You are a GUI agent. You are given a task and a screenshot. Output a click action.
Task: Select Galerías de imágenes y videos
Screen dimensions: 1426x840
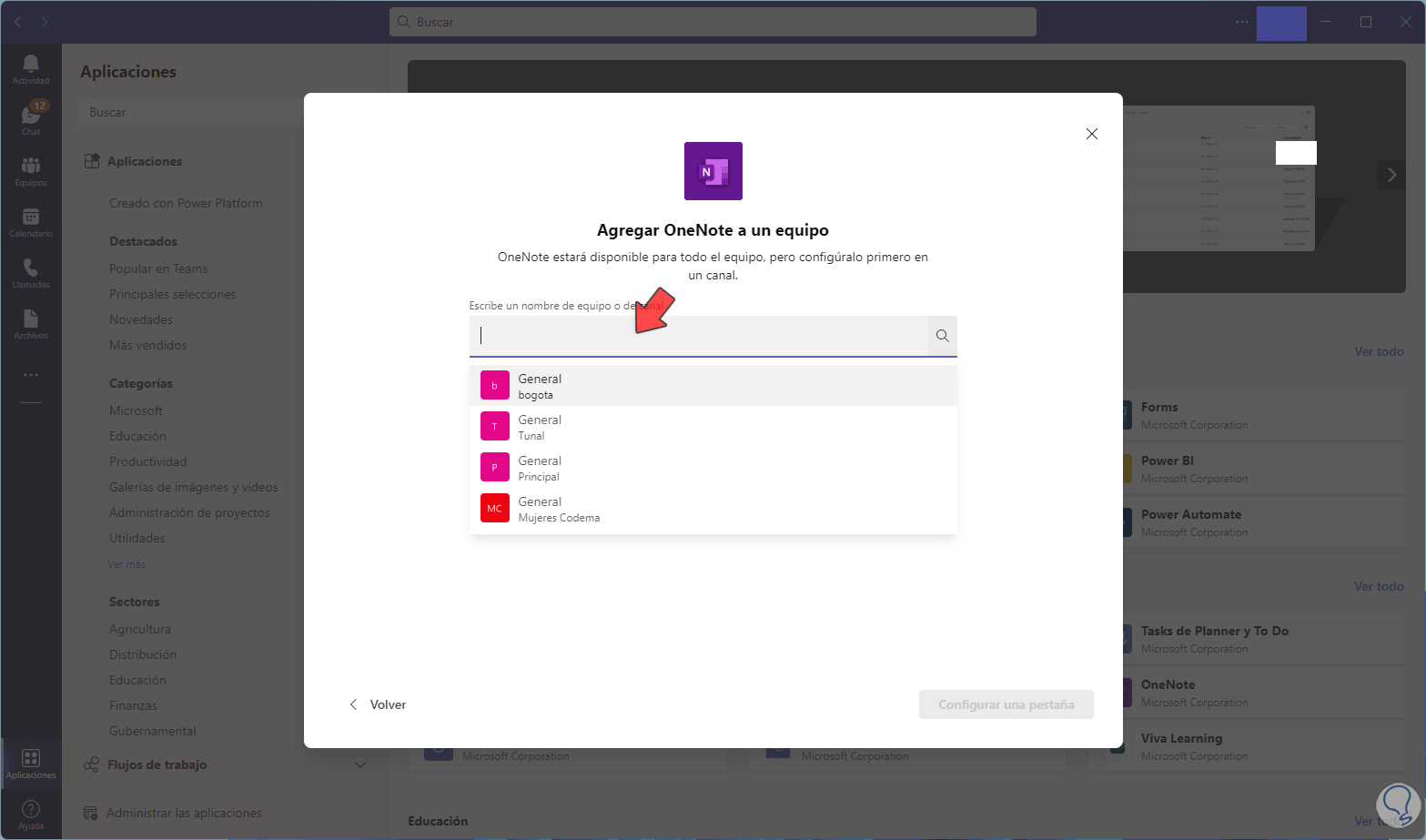[194, 487]
